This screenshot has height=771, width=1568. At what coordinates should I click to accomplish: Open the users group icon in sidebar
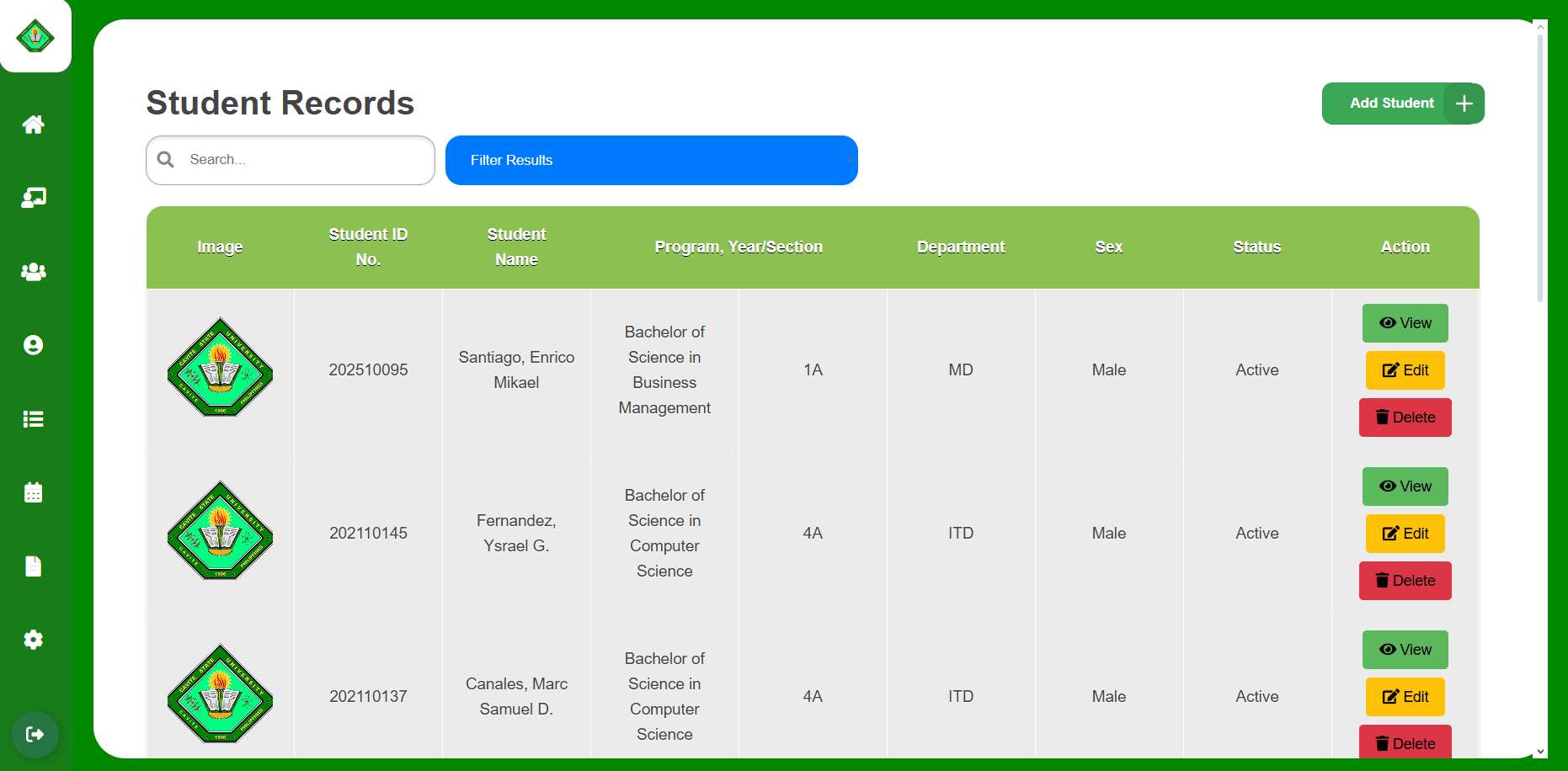(x=34, y=272)
